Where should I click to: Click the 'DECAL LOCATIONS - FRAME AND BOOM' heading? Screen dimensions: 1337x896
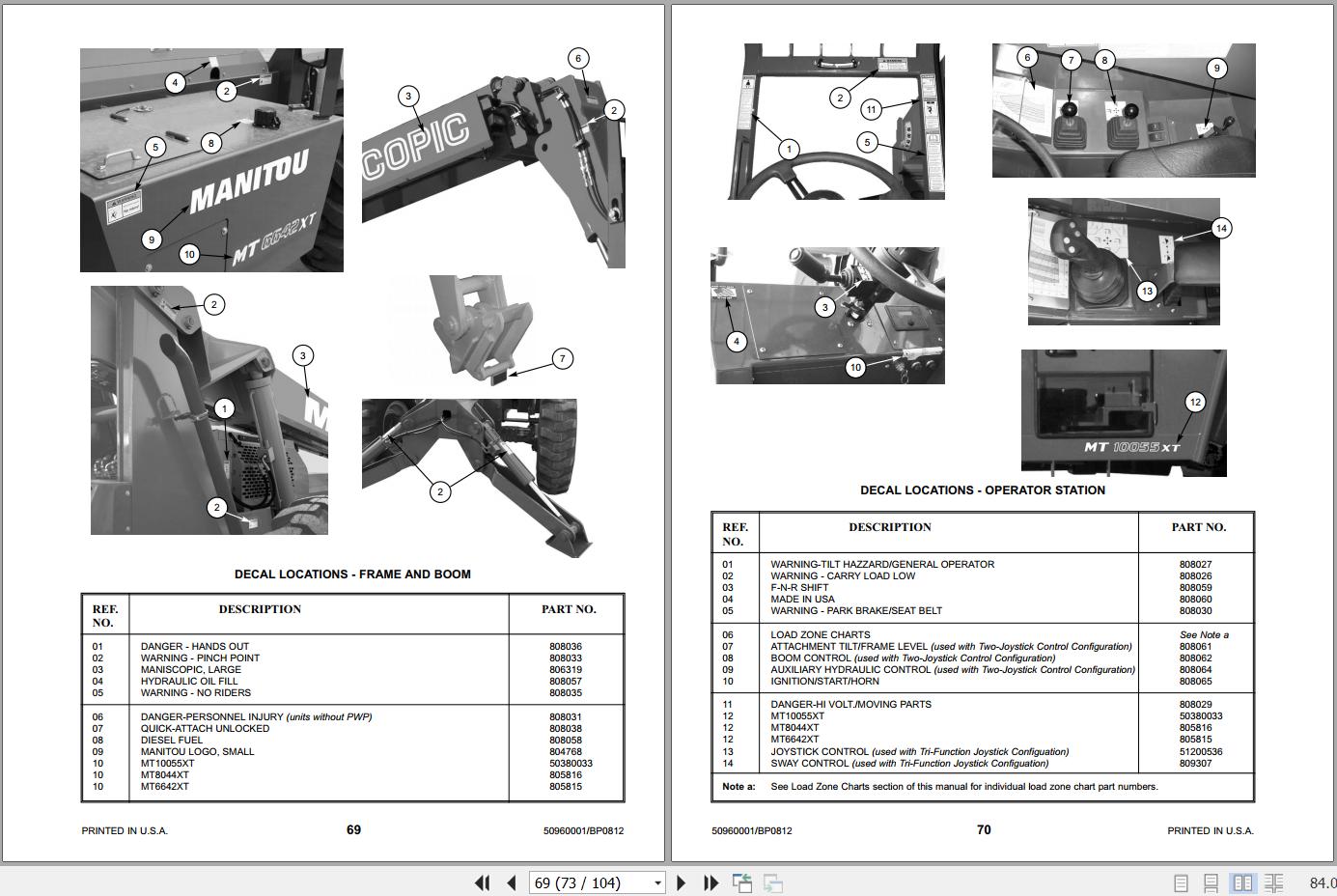click(352, 574)
